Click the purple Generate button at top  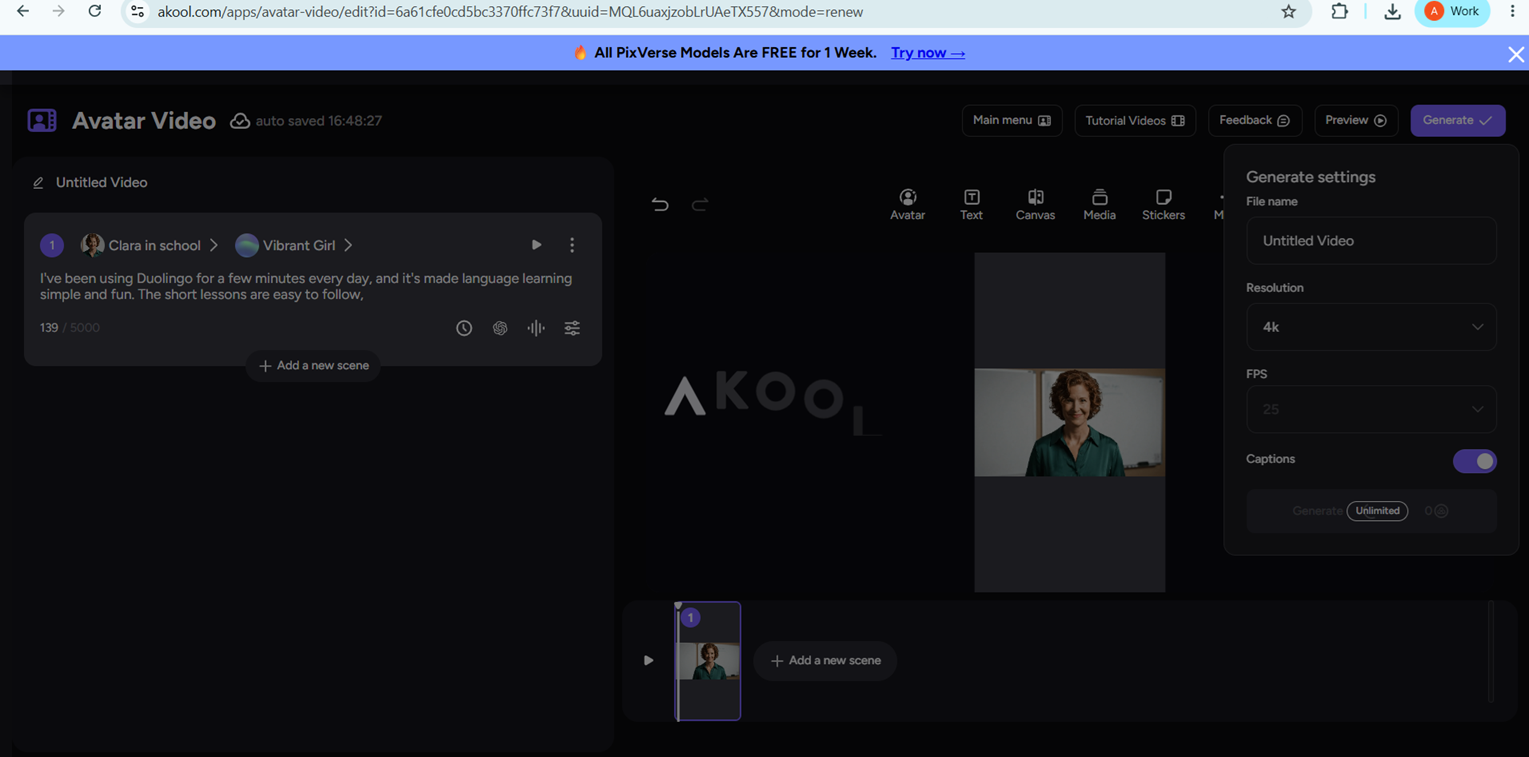pos(1457,120)
